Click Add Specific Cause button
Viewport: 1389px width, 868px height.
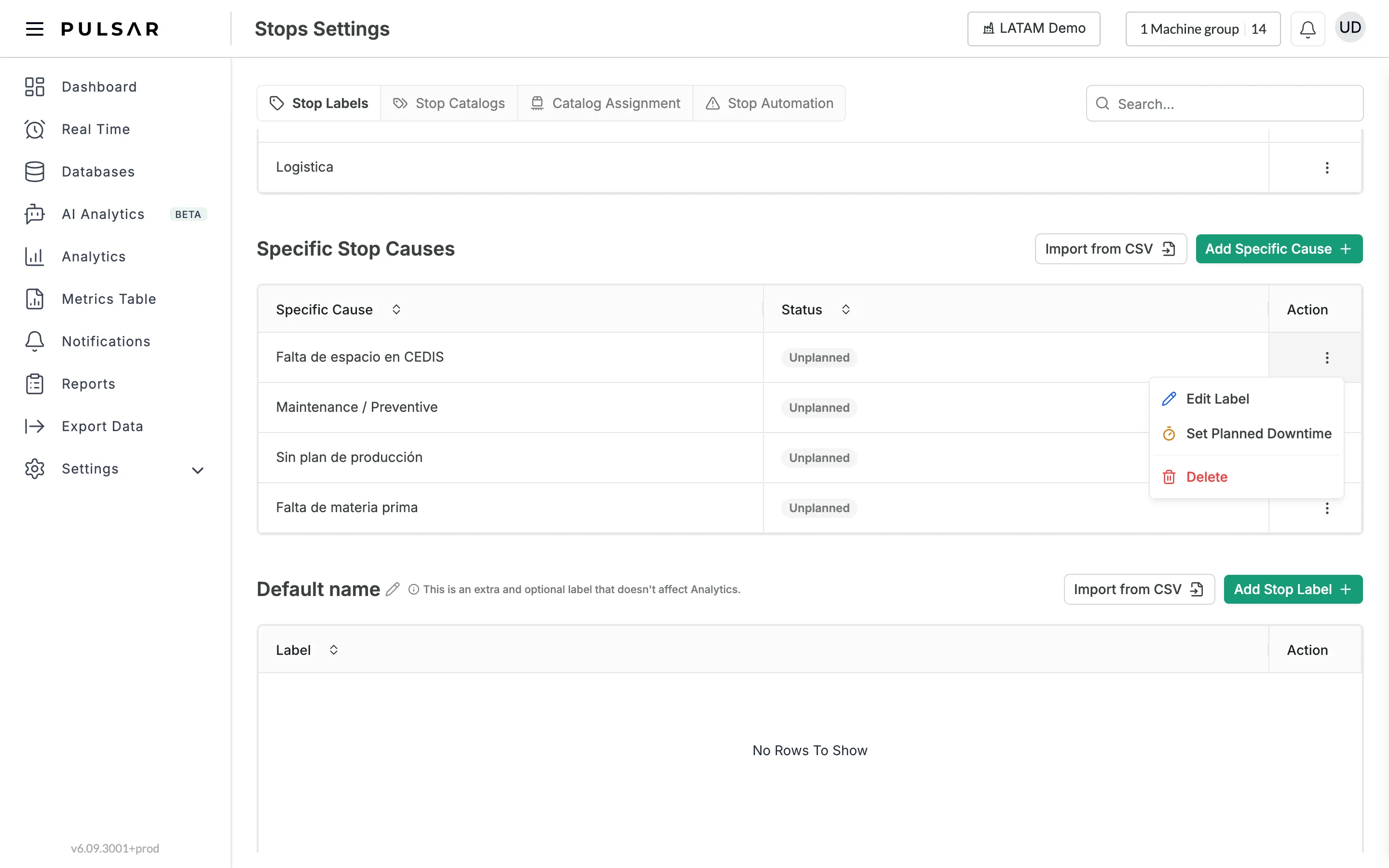1279,248
